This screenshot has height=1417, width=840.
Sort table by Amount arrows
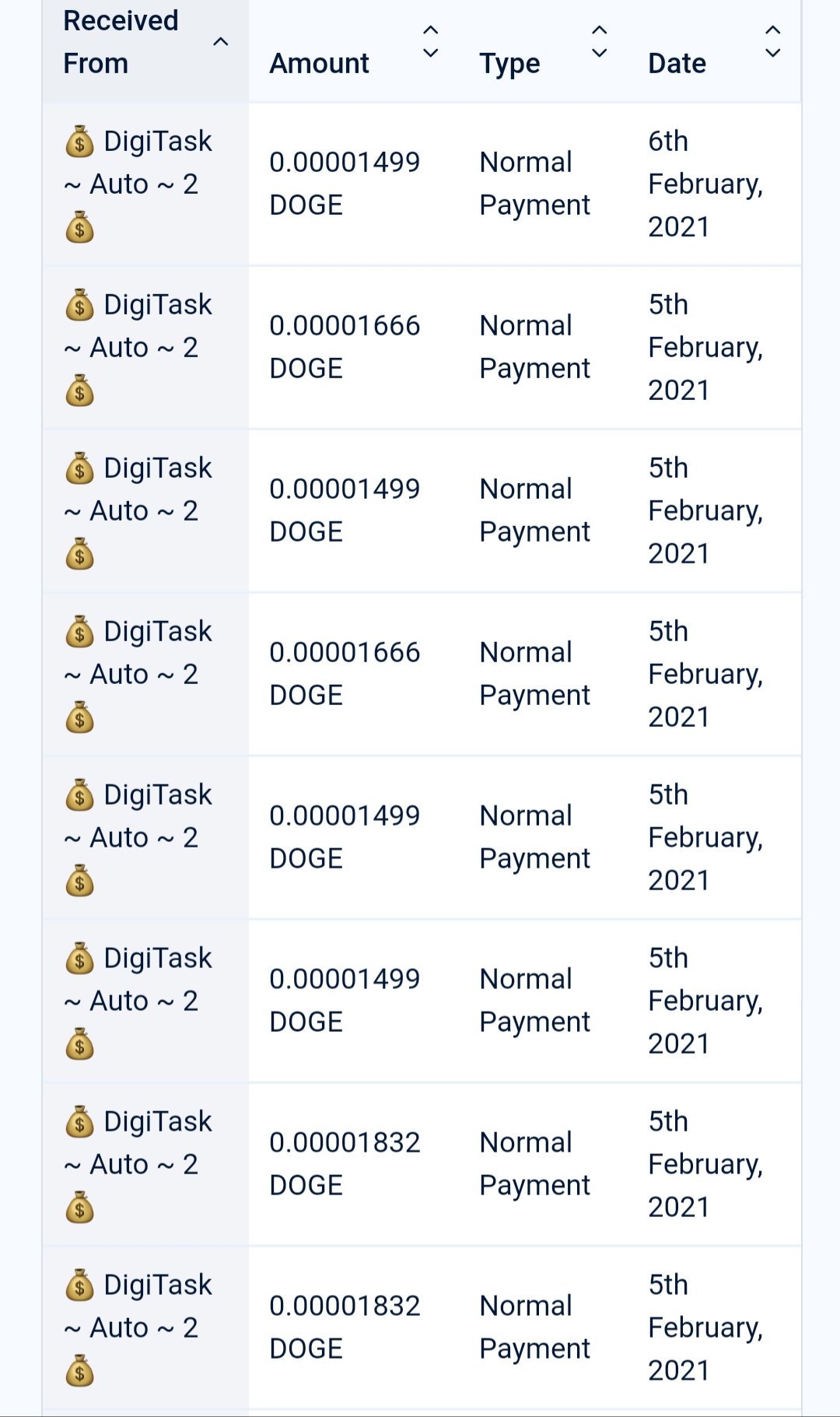coord(430,41)
